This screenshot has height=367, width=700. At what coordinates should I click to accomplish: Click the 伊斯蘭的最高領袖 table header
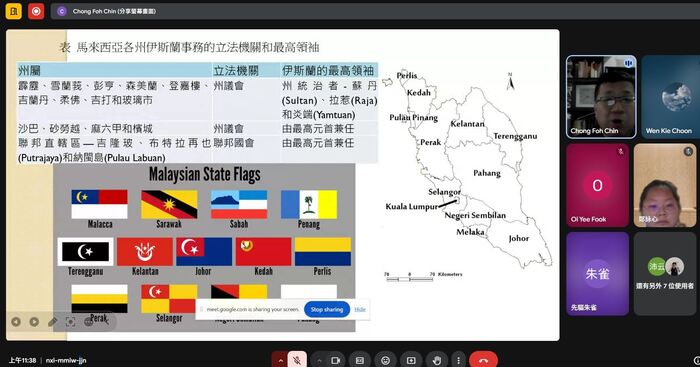click(328, 71)
